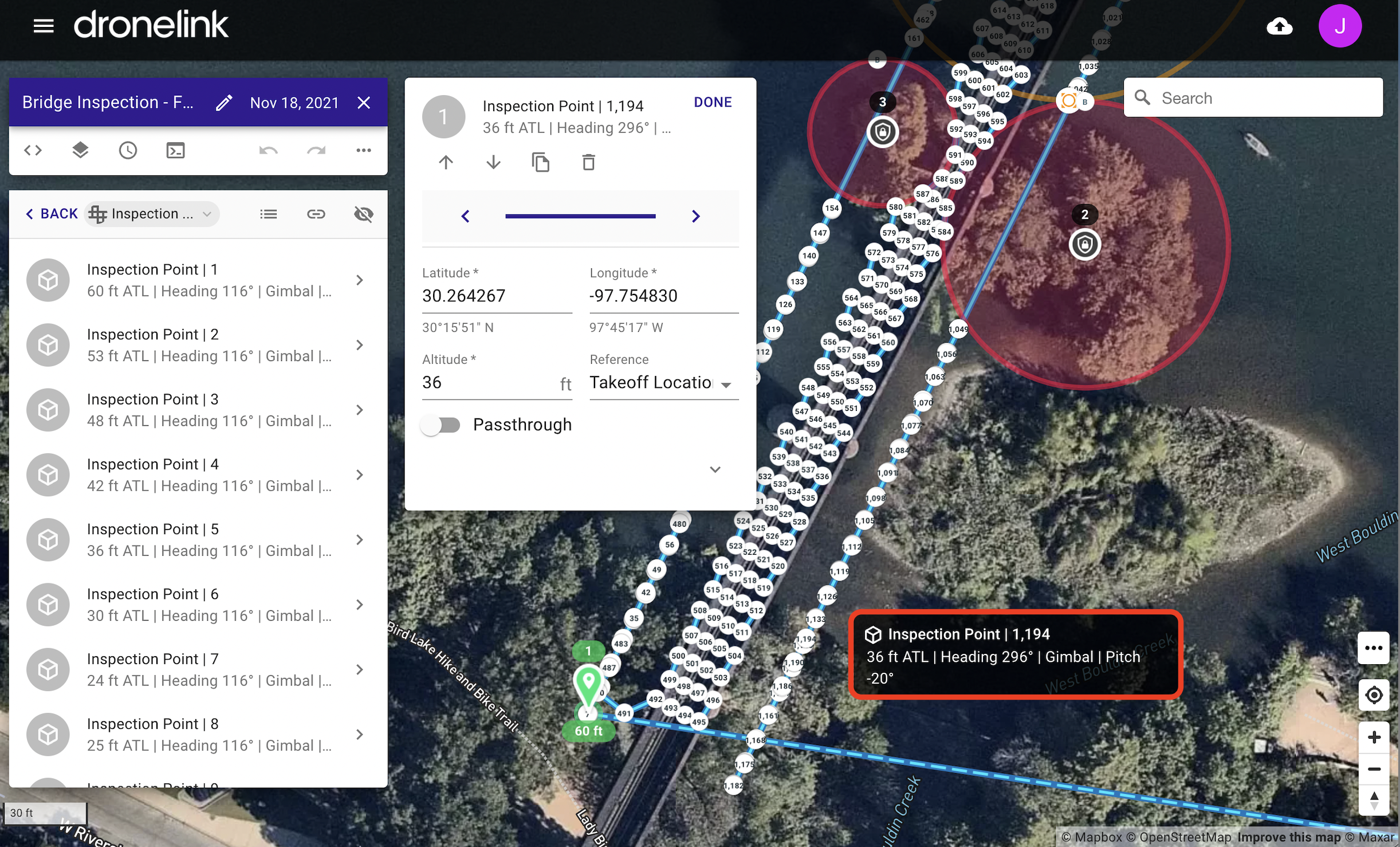Screen dimensions: 1400x847
Task: Select Inspection Point 7 list item
Action: click(198, 669)
